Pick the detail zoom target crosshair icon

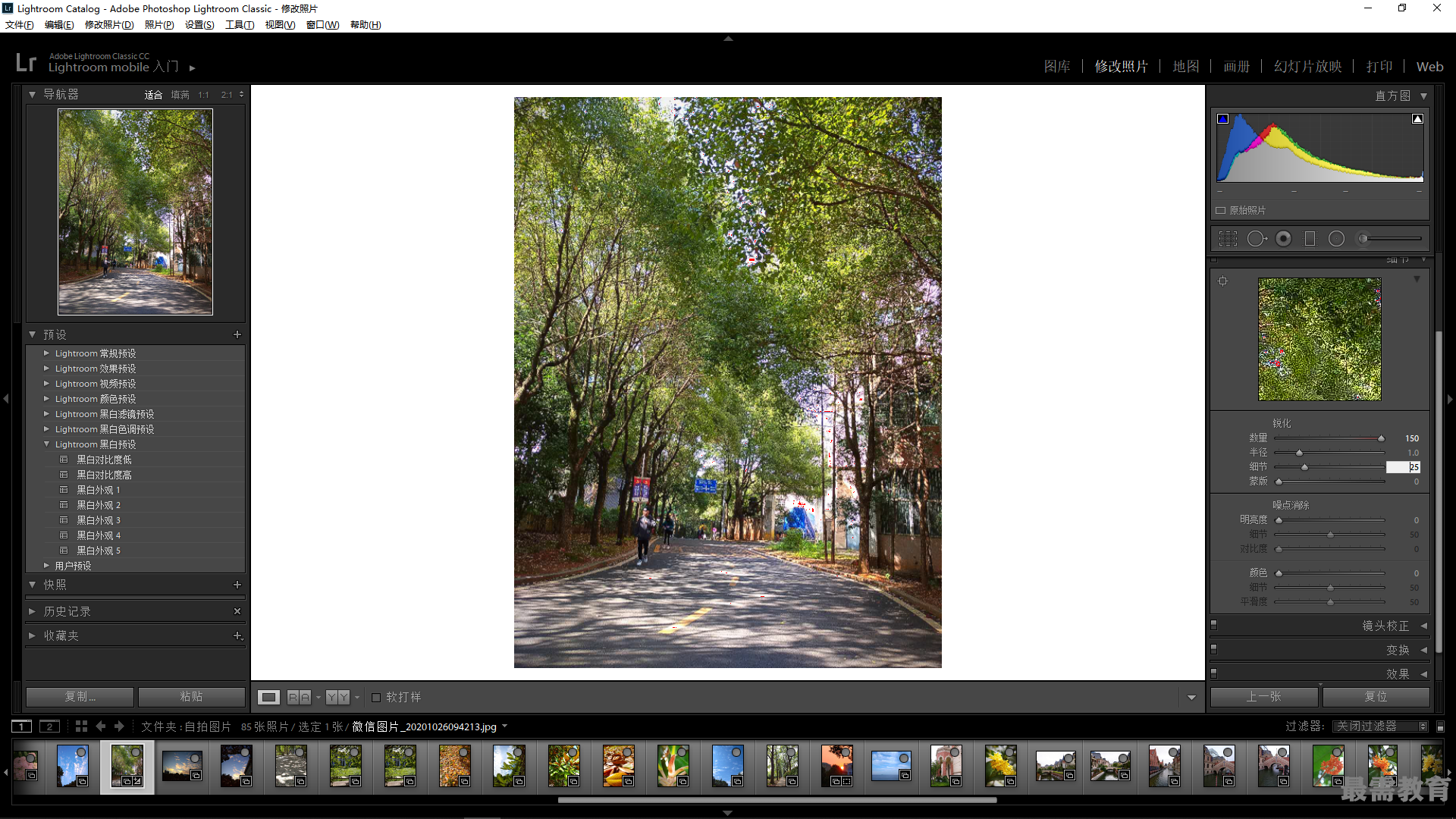click(x=1222, y=281)
